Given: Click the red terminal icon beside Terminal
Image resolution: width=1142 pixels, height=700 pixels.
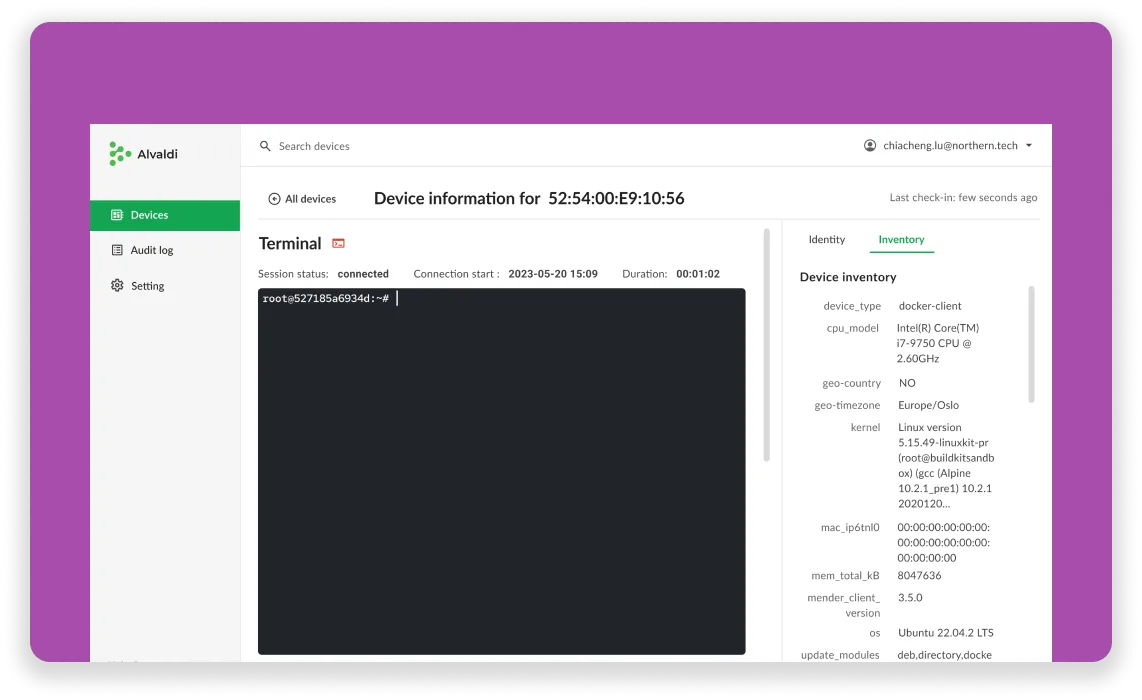Looking at the screenshot, I should coord(338,243).
